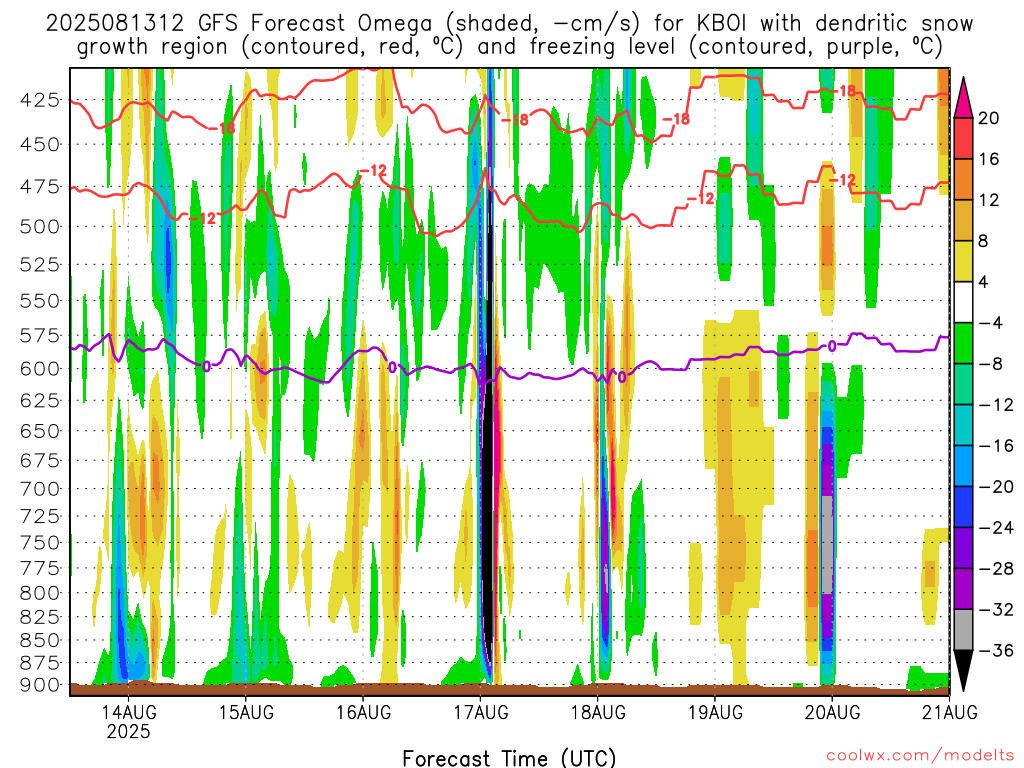The height and width of the screenshot is (768, 1024).
Task: Pick the gray -36 to -32 colorbar swatch
Action: tap(963, 630)
